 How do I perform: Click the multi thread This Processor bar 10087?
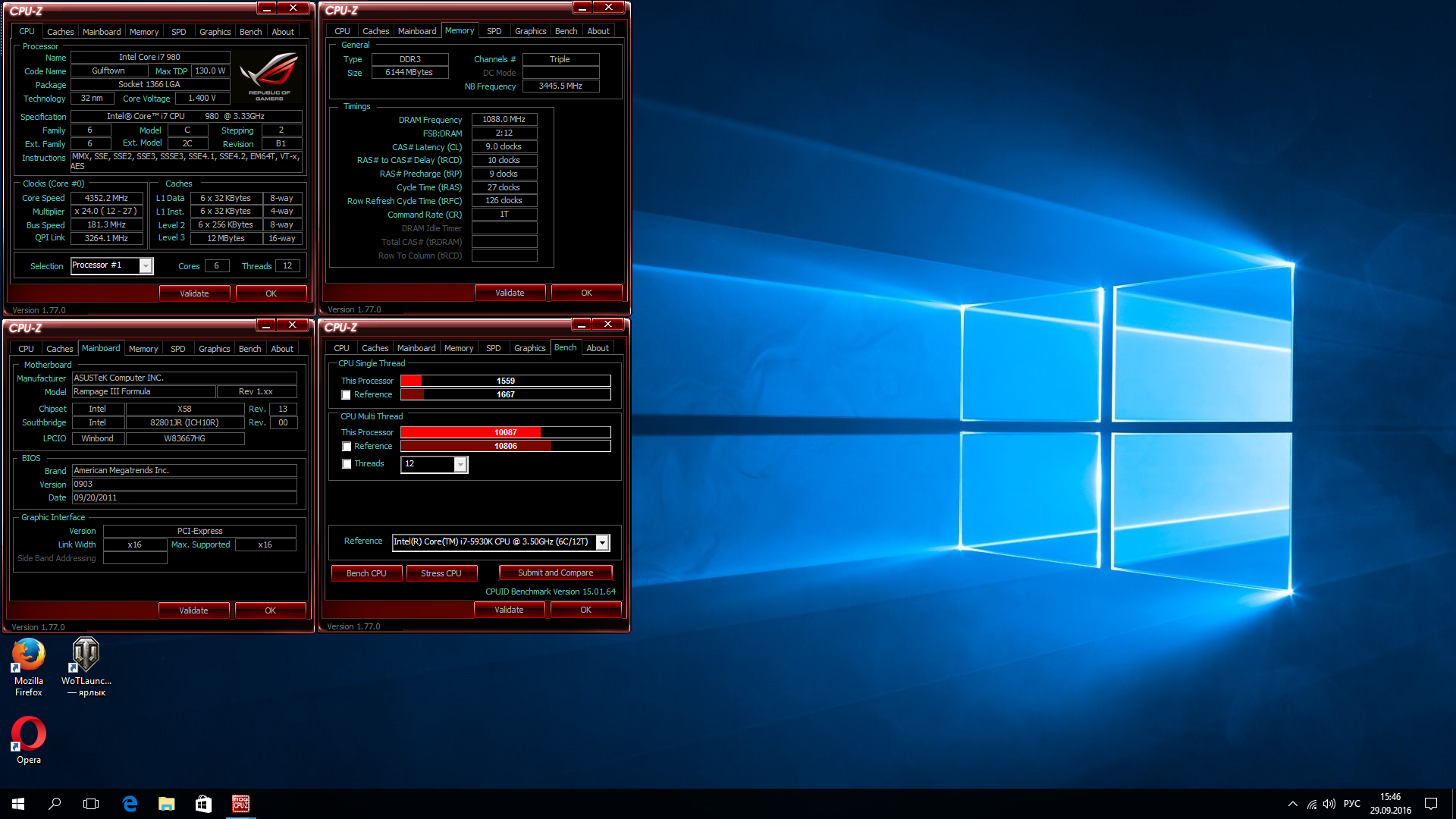click(506, 432)
